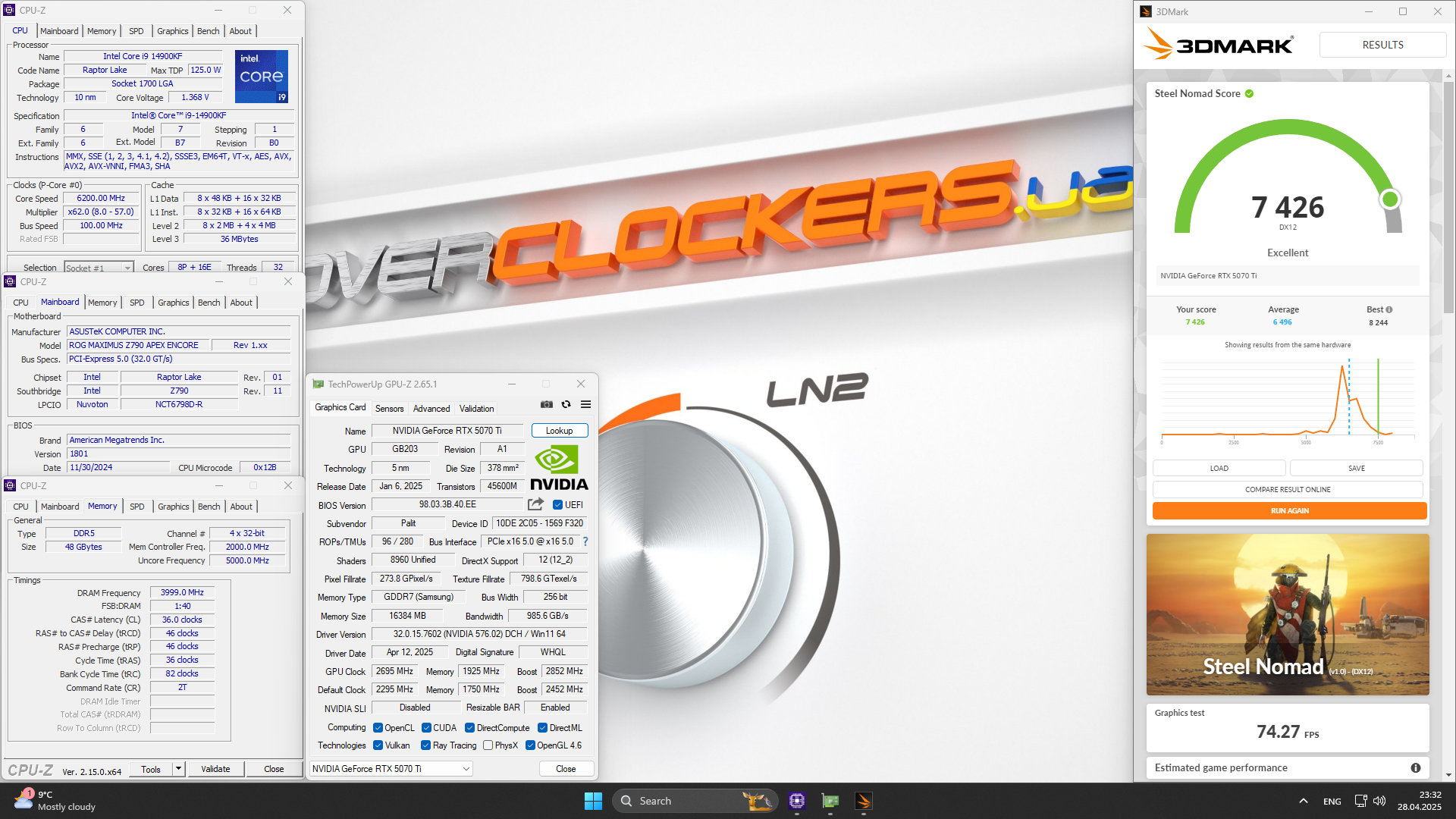Open Graphics tab in bottom CPU-Z window
The image size is (1456, 819).
(x=174, y=507)
